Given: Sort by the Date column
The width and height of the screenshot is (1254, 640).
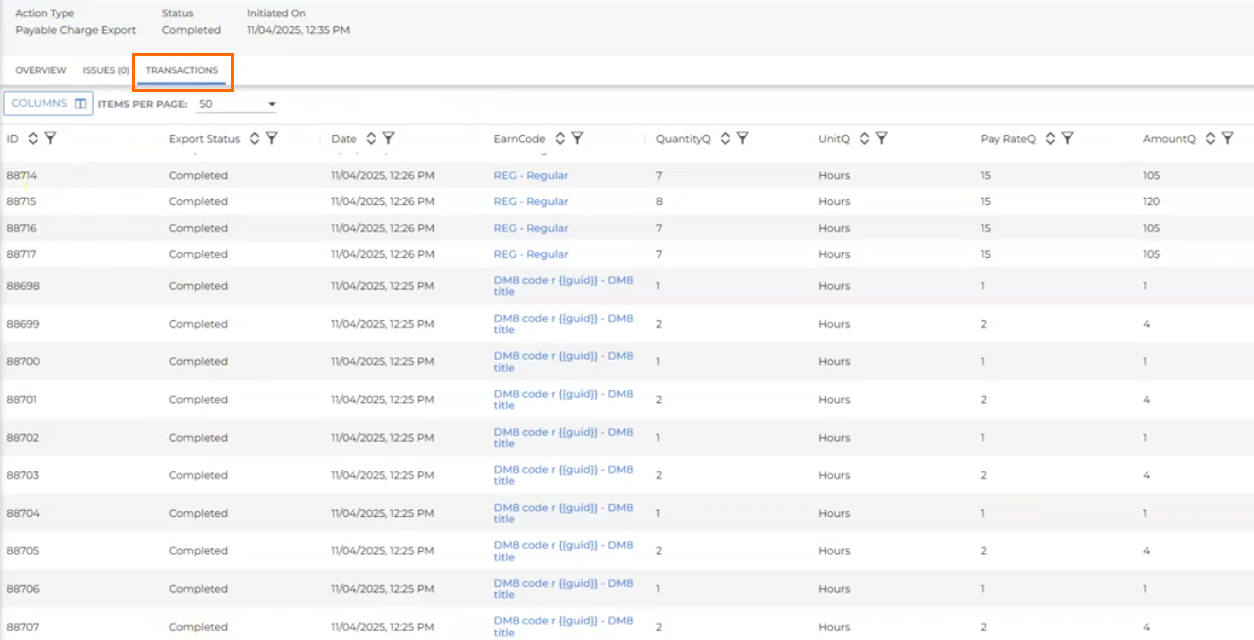Looking at the screenshot, I should [371, 139].
